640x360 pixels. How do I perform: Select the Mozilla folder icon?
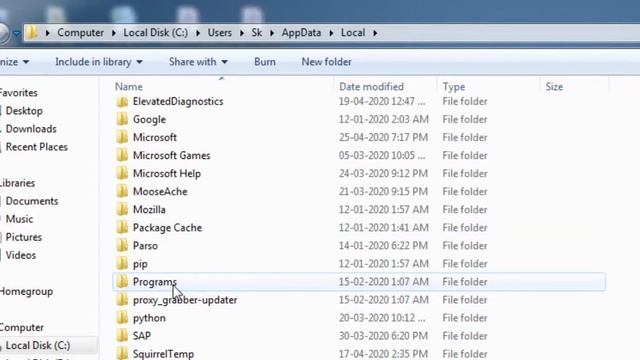point(122,209)
